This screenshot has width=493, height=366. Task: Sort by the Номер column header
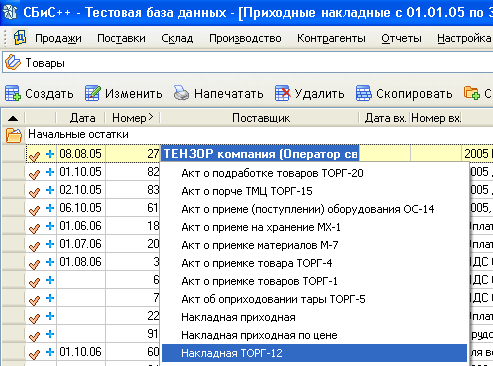[x=133, y=118]
